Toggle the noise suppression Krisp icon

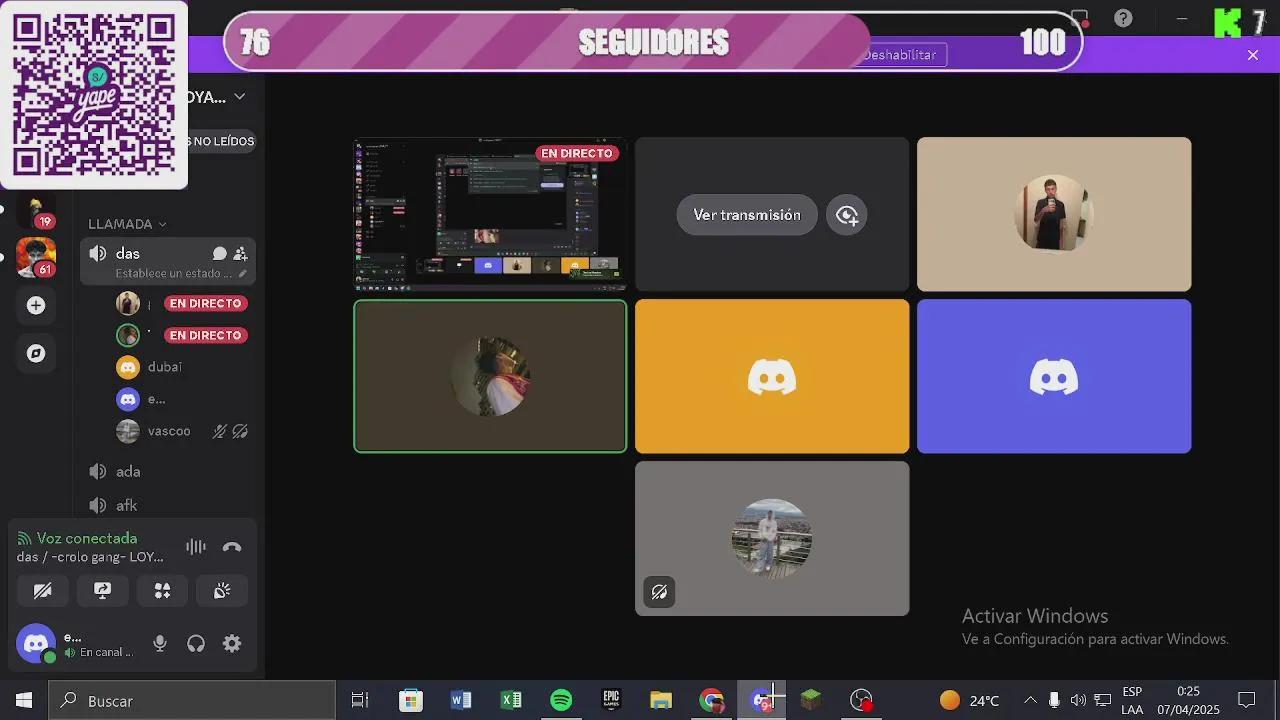pos(195,547)
